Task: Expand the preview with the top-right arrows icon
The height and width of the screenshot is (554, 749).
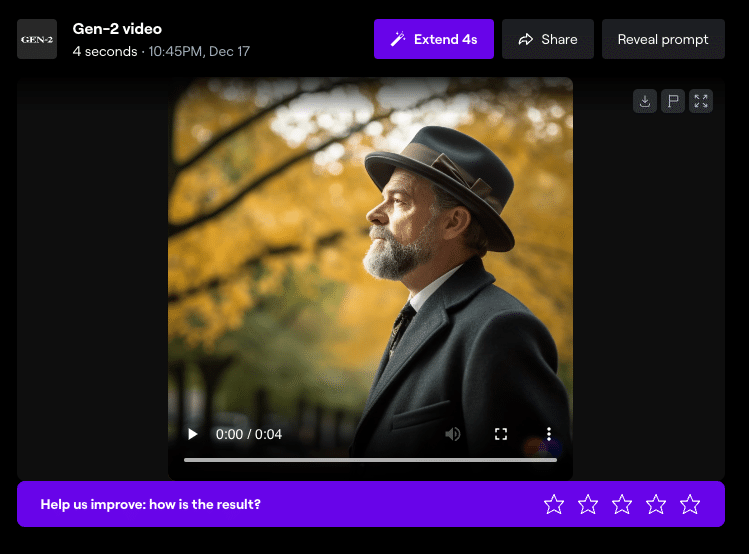Action: [701, 101]
